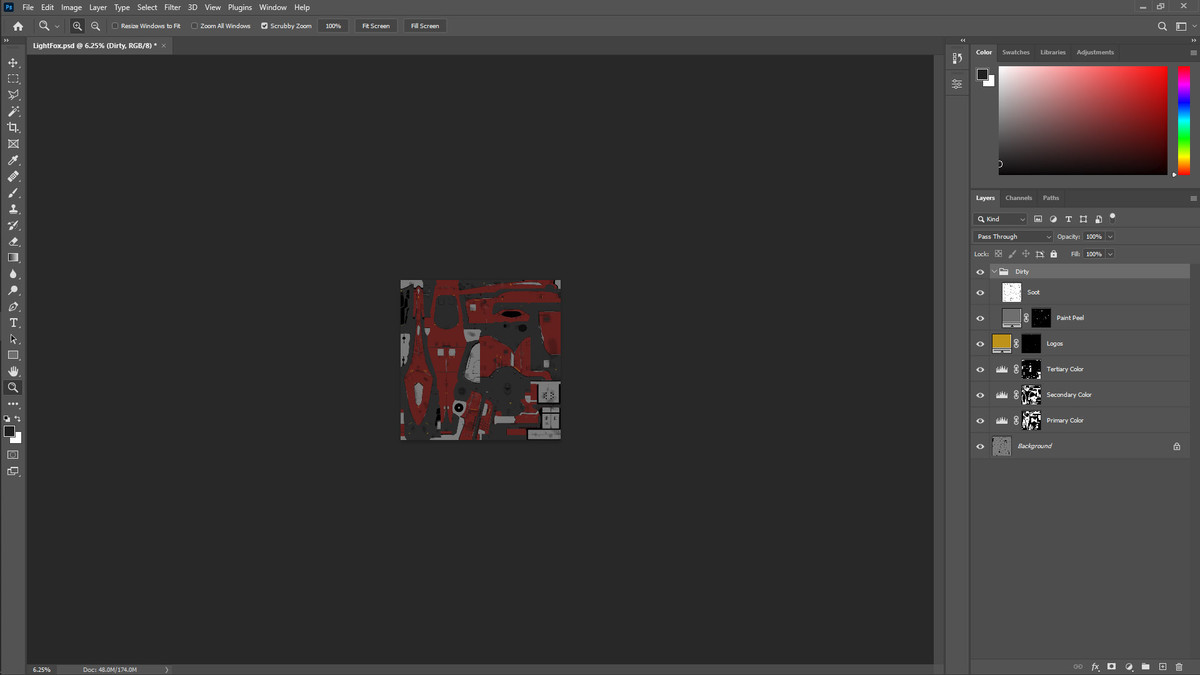Select the Hand tool
Viewport: 1200px width, 675px height.
(13, 371)
